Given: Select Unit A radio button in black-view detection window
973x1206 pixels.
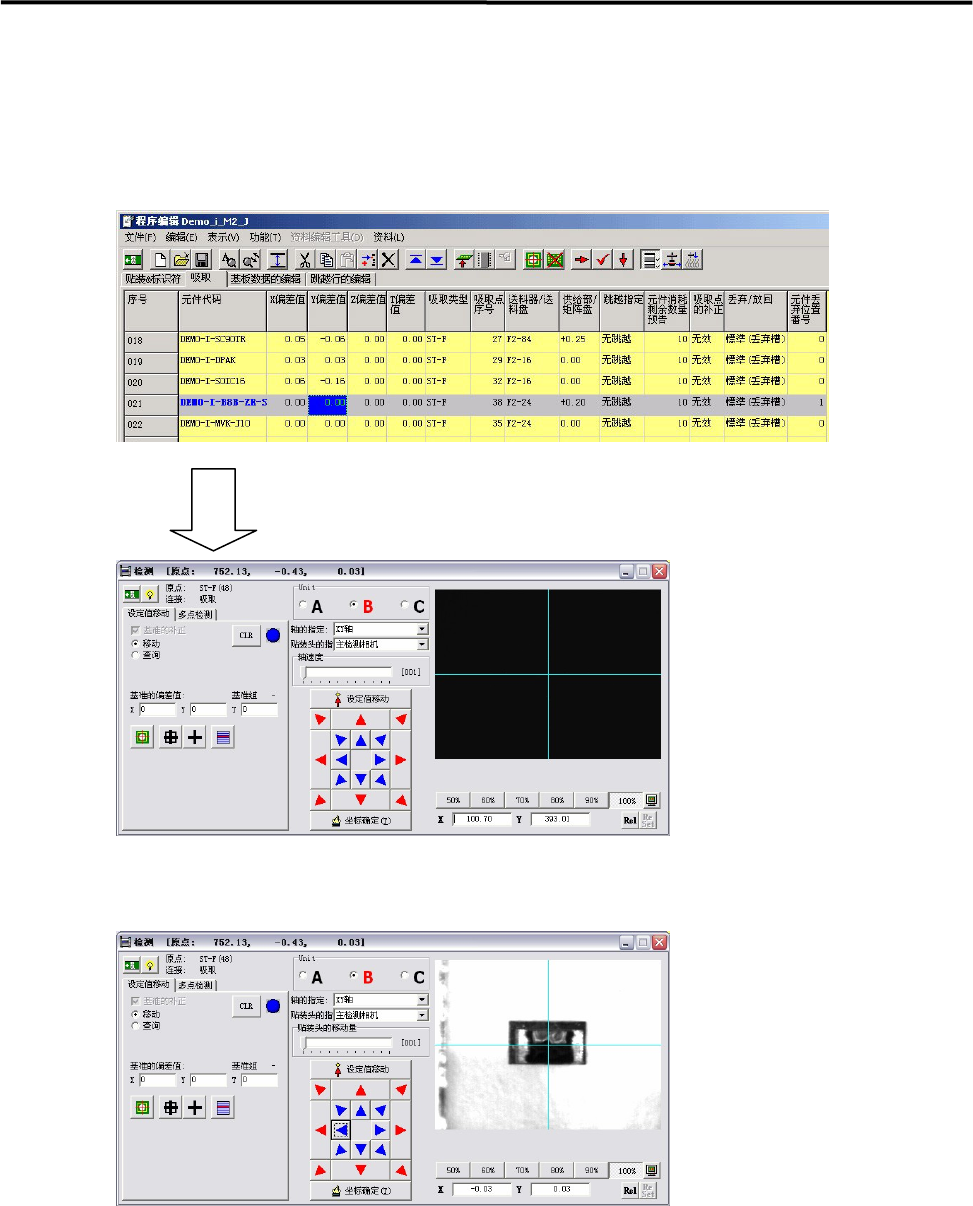Looking at the screenshot, I should (x=311, y=606).
